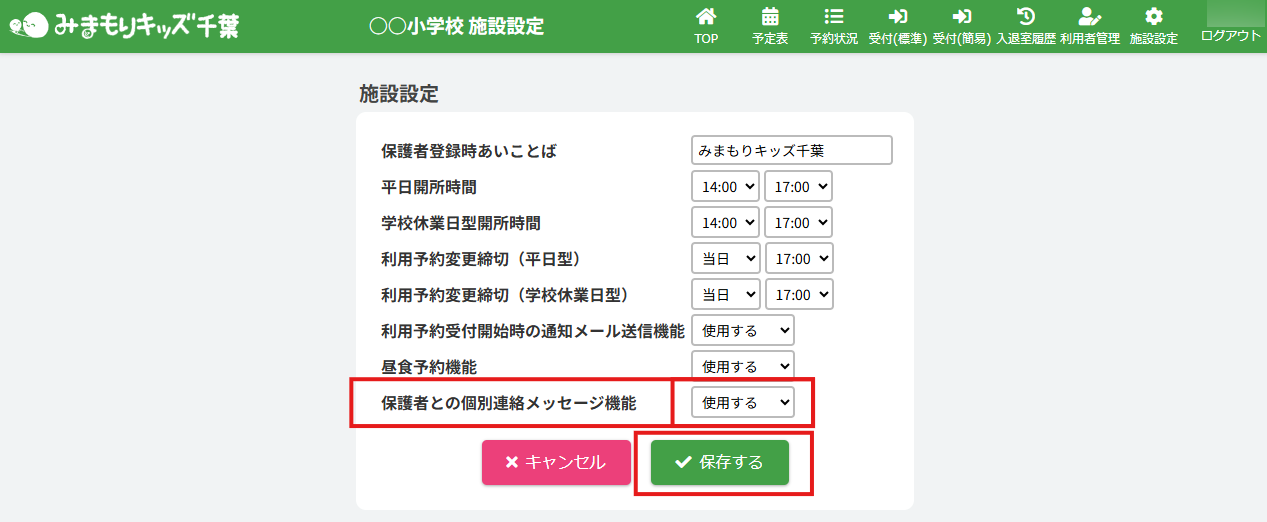
Task: Open the 利用予約変更締切（平日型） day dropdown
Action: click(x=725, y=258)
